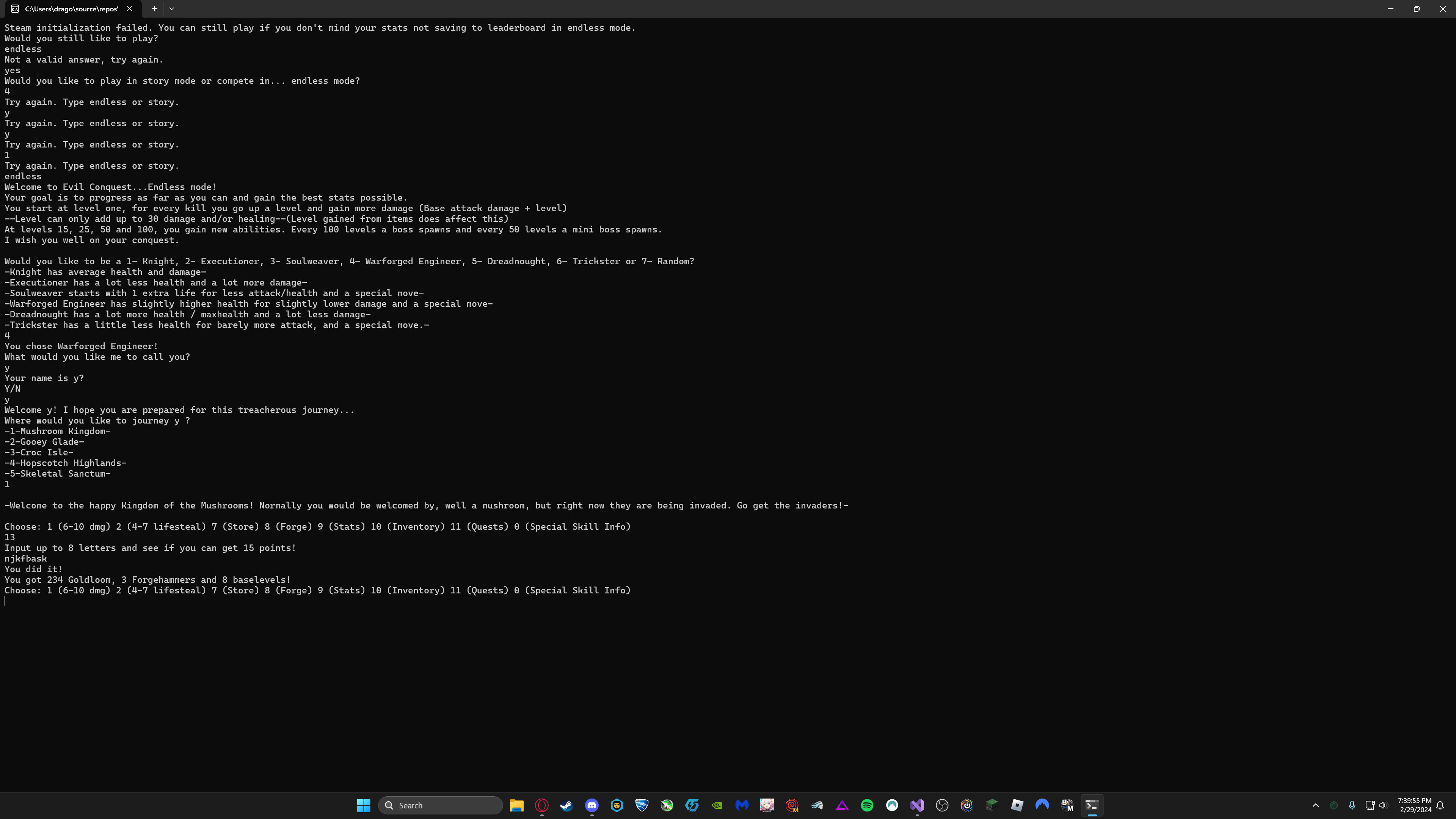Launch Visual Studio from the taskbar
This screenshot has width=1456, height=819.
tap(917, 805)
